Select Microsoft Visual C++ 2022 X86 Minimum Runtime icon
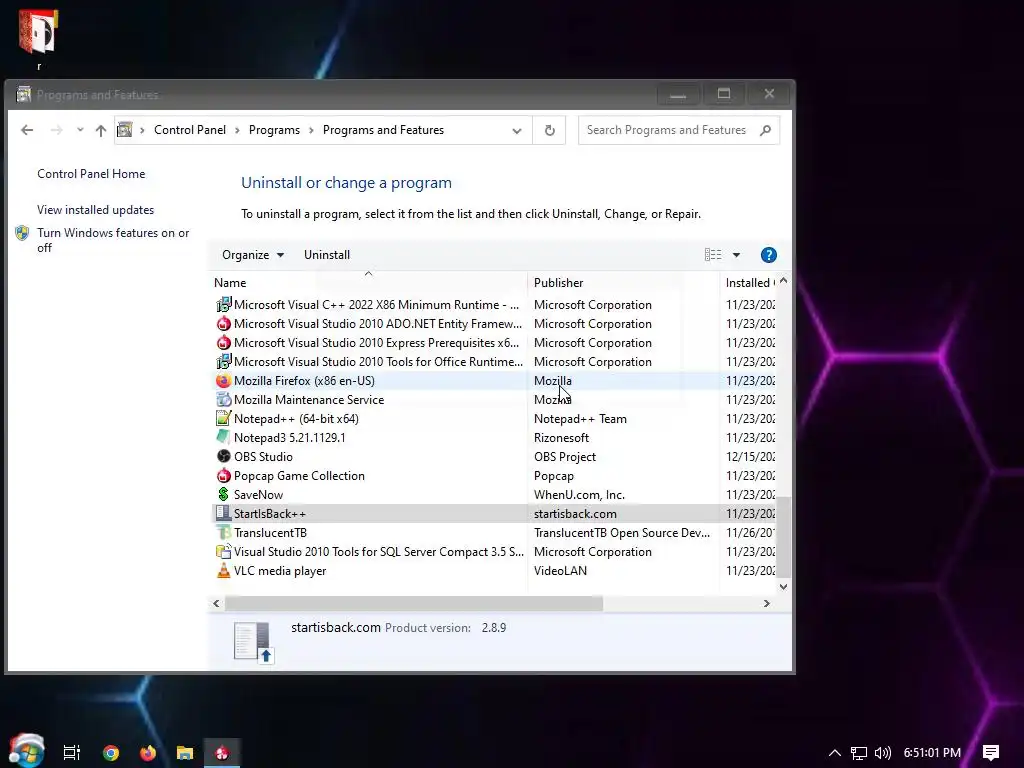This screenshot has width=1024, height=768. click(x=223, y=304)
